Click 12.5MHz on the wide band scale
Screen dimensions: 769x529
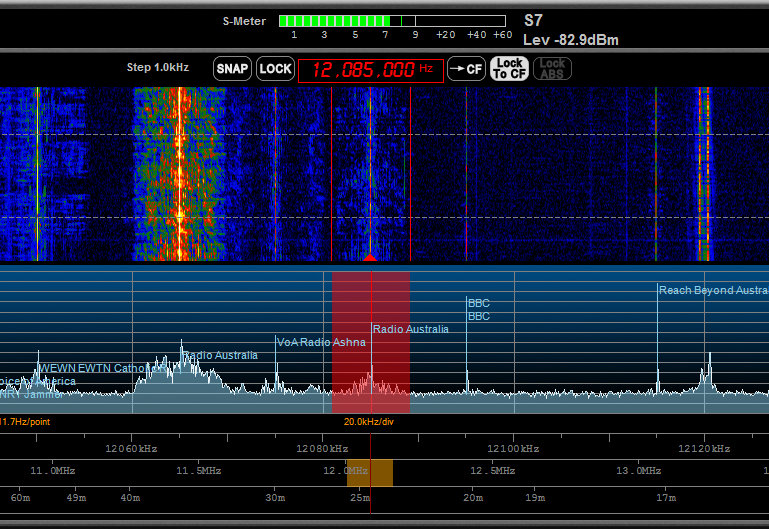[x=492, y=471]
